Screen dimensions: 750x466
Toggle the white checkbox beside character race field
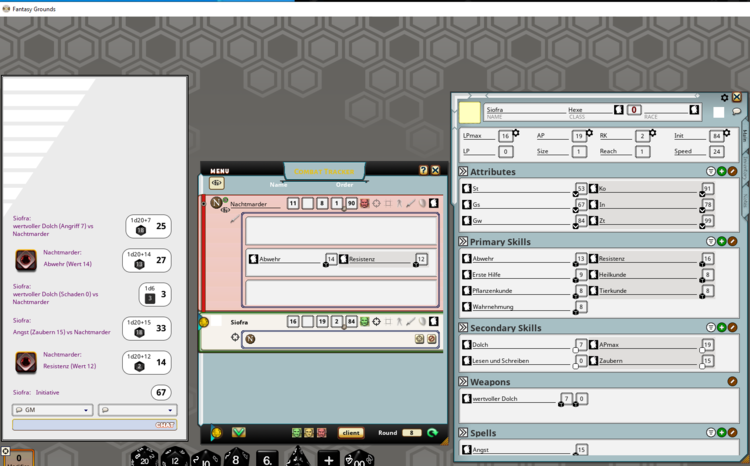[718, 111]
